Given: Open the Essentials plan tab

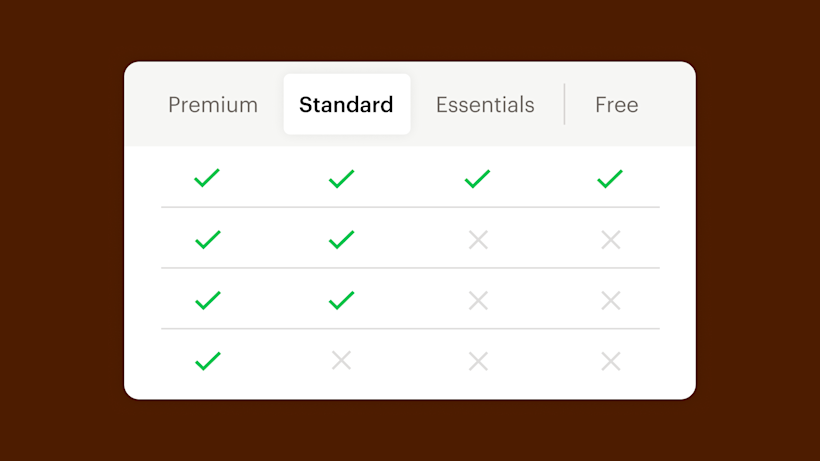Looking at the screenshot, I should (485, 105).
